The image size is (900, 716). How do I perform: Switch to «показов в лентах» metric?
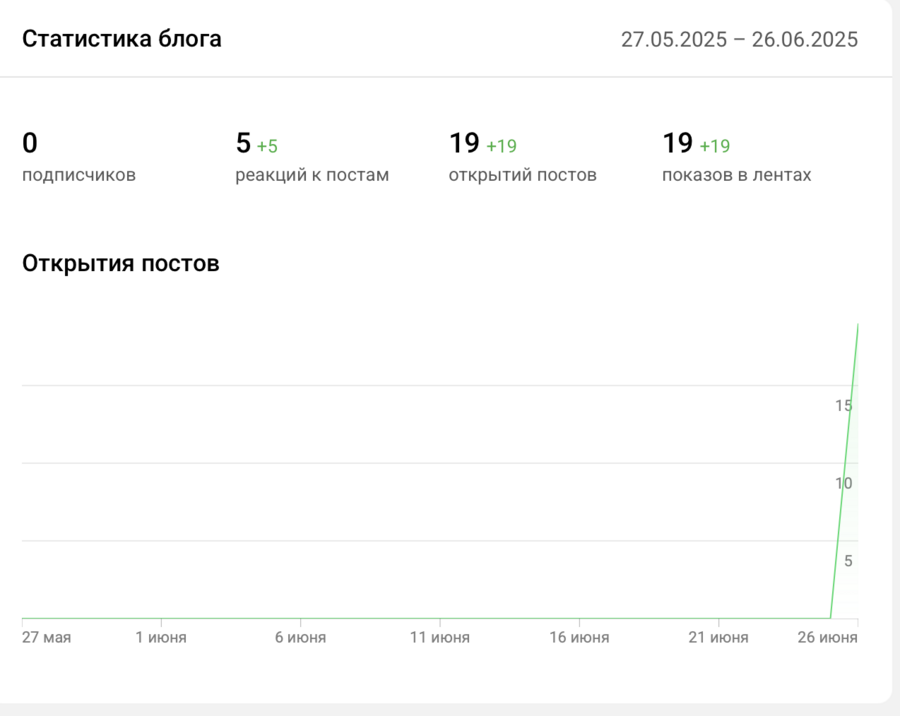737,175
